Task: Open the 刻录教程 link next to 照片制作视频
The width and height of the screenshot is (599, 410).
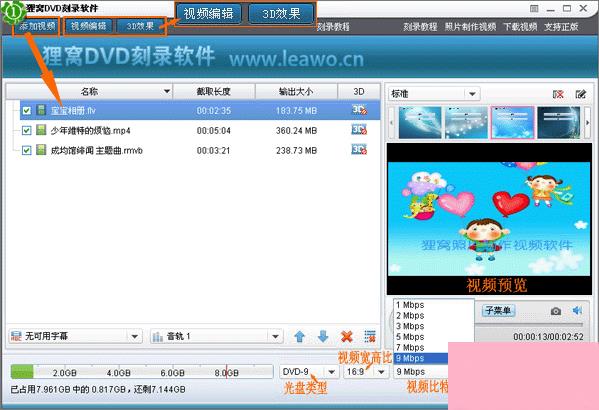Action: point(420,27)
